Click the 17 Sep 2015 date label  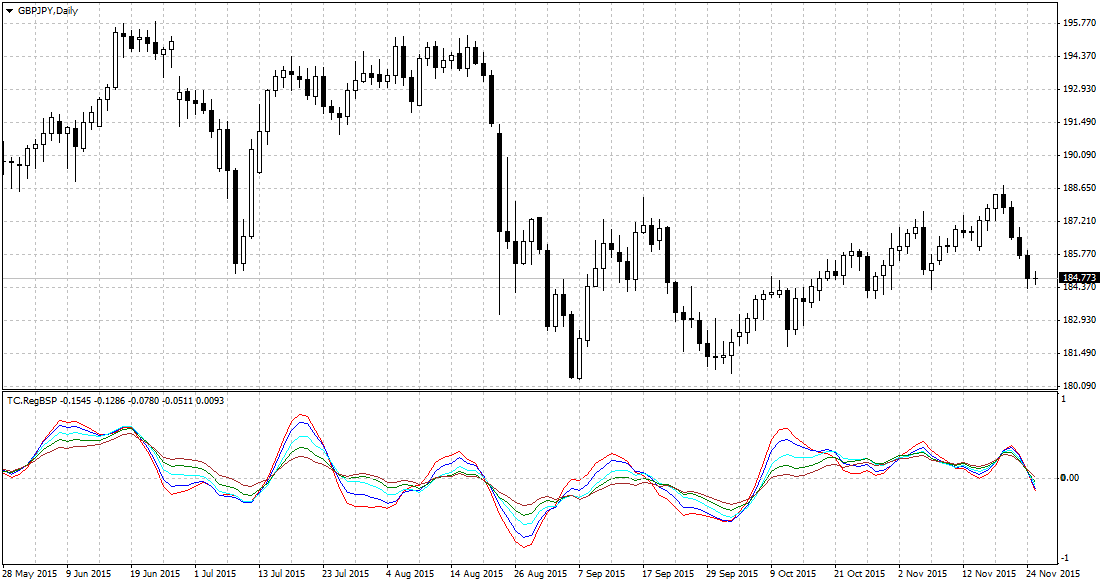[x=668, y=574]
